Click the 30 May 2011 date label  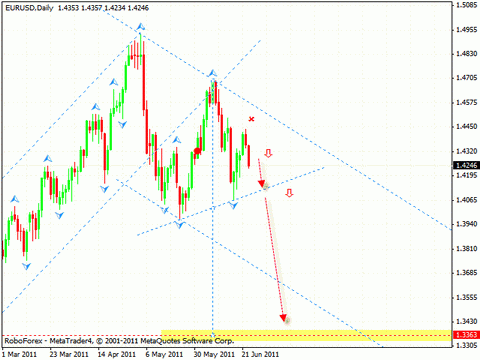214,354
